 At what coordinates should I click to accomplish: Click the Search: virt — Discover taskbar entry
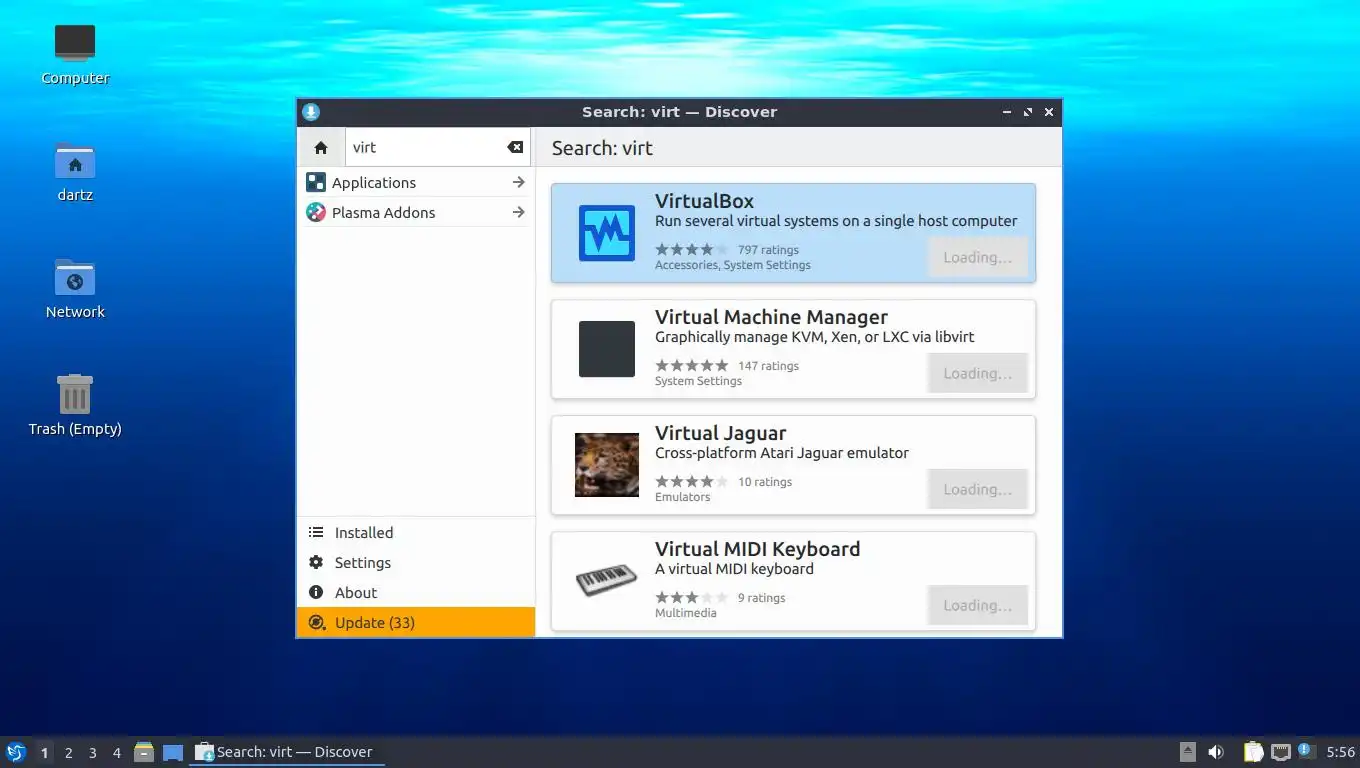point(287,752)
